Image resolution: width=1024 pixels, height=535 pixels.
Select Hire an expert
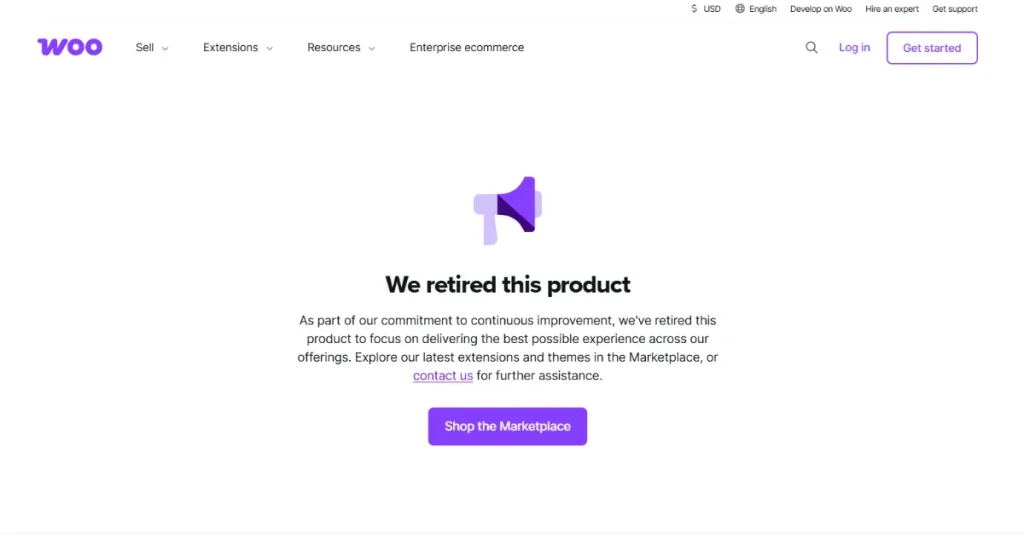coord(892,9)
